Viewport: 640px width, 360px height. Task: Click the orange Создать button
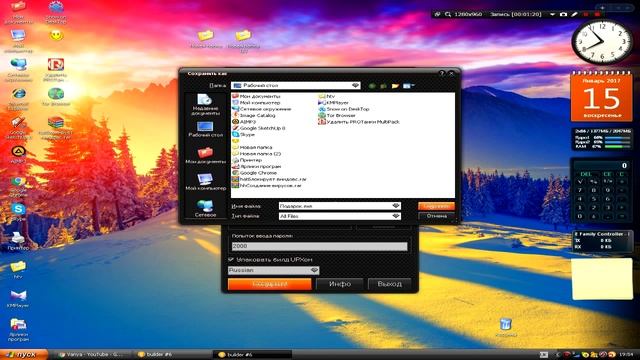[x=270, y=284]
